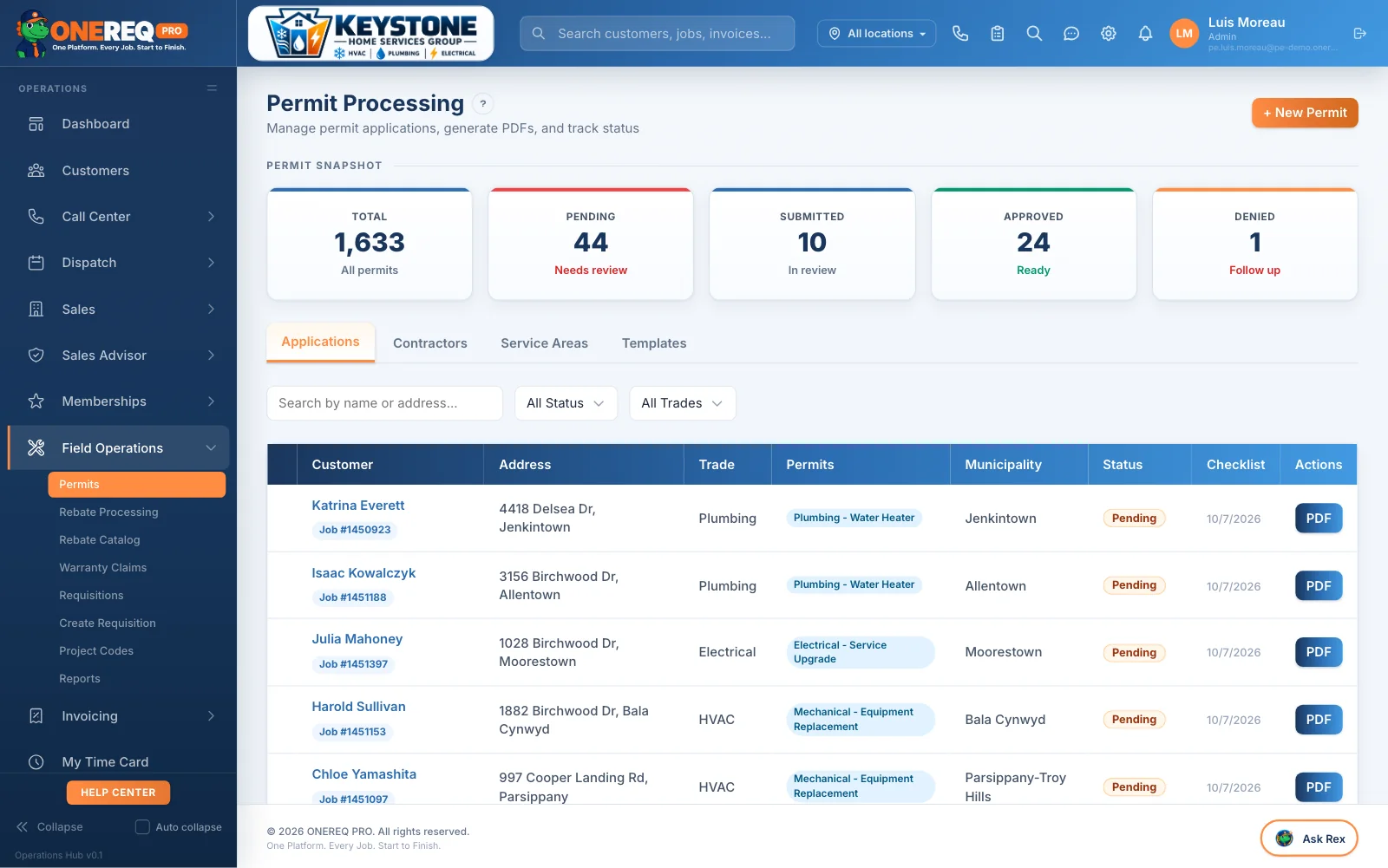Open settings gear icon
Viewport: 1388px width, 868px height.
click(x=1109, y=33)
